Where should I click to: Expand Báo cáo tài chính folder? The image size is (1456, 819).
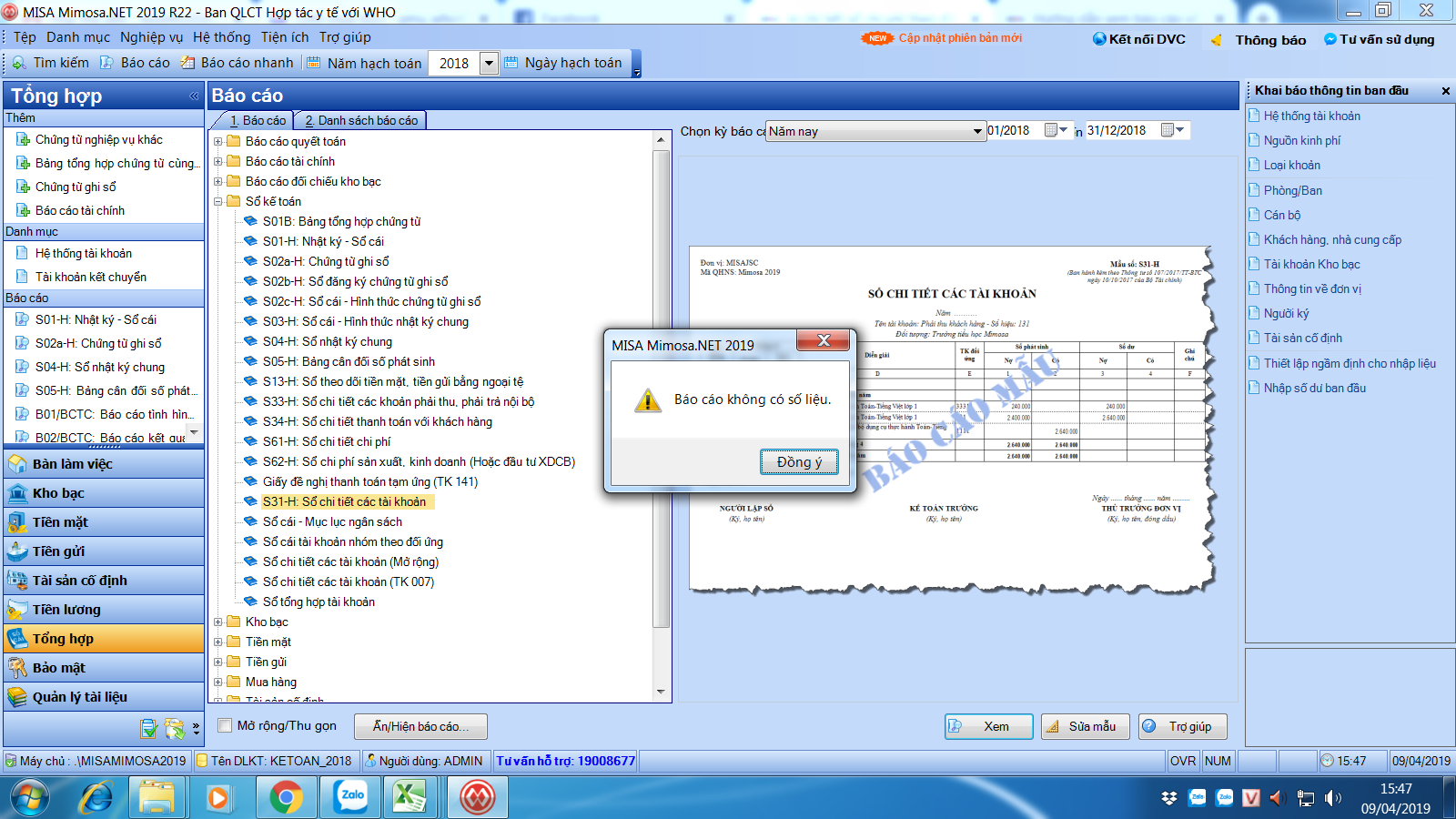coord(218,161)
